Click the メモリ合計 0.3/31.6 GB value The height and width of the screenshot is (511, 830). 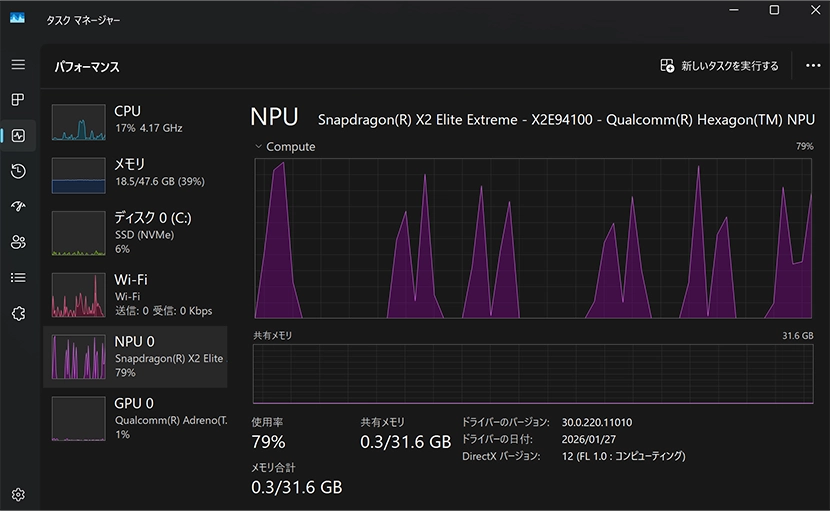pyautogui.click(x=296, y=487)
